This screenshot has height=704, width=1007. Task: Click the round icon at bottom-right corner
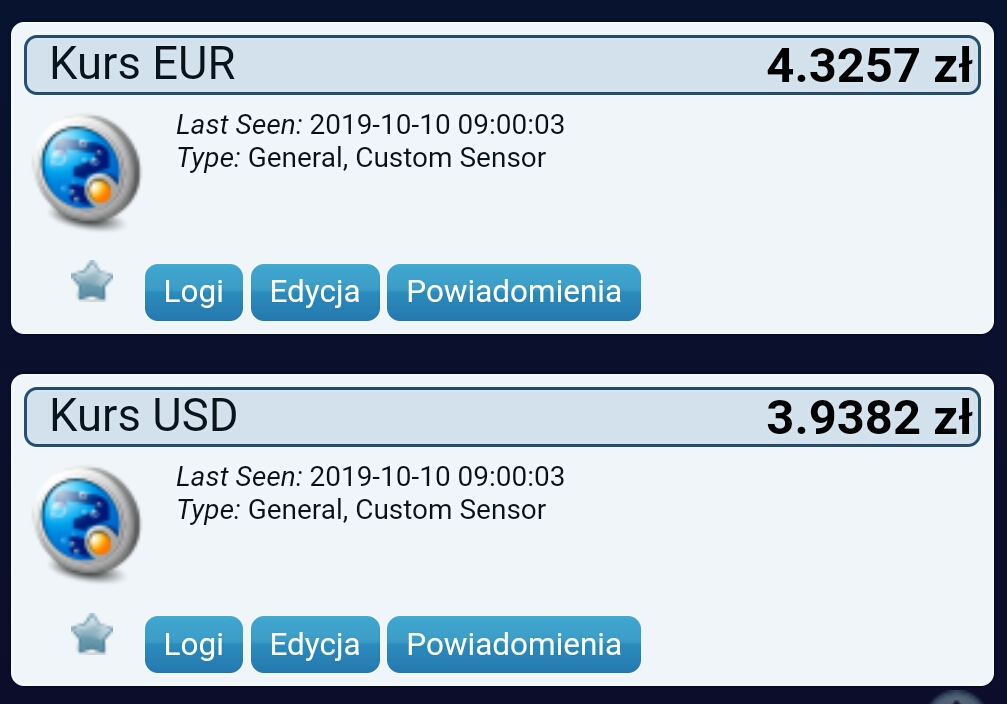pyautogui.click(x=957, y=698)
